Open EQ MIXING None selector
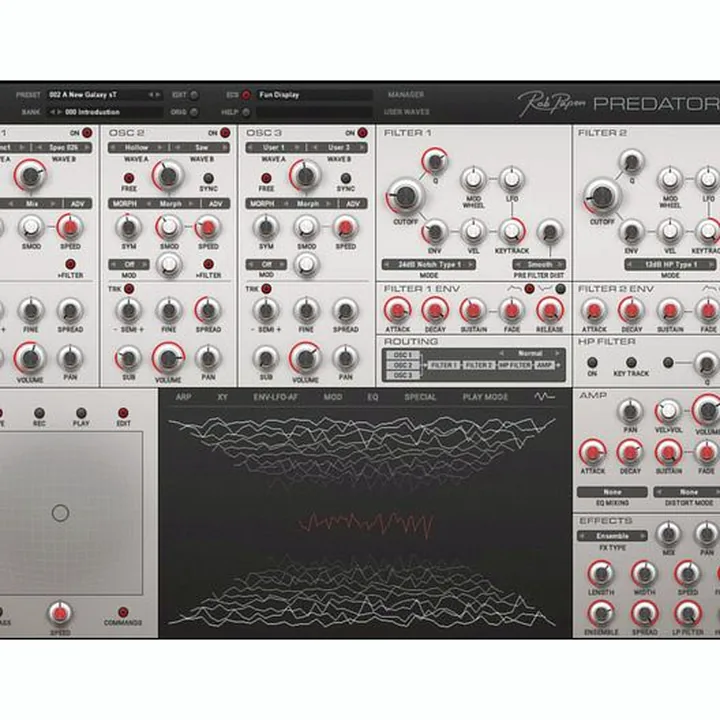720x720 pixels. click(x=612, y=492)
